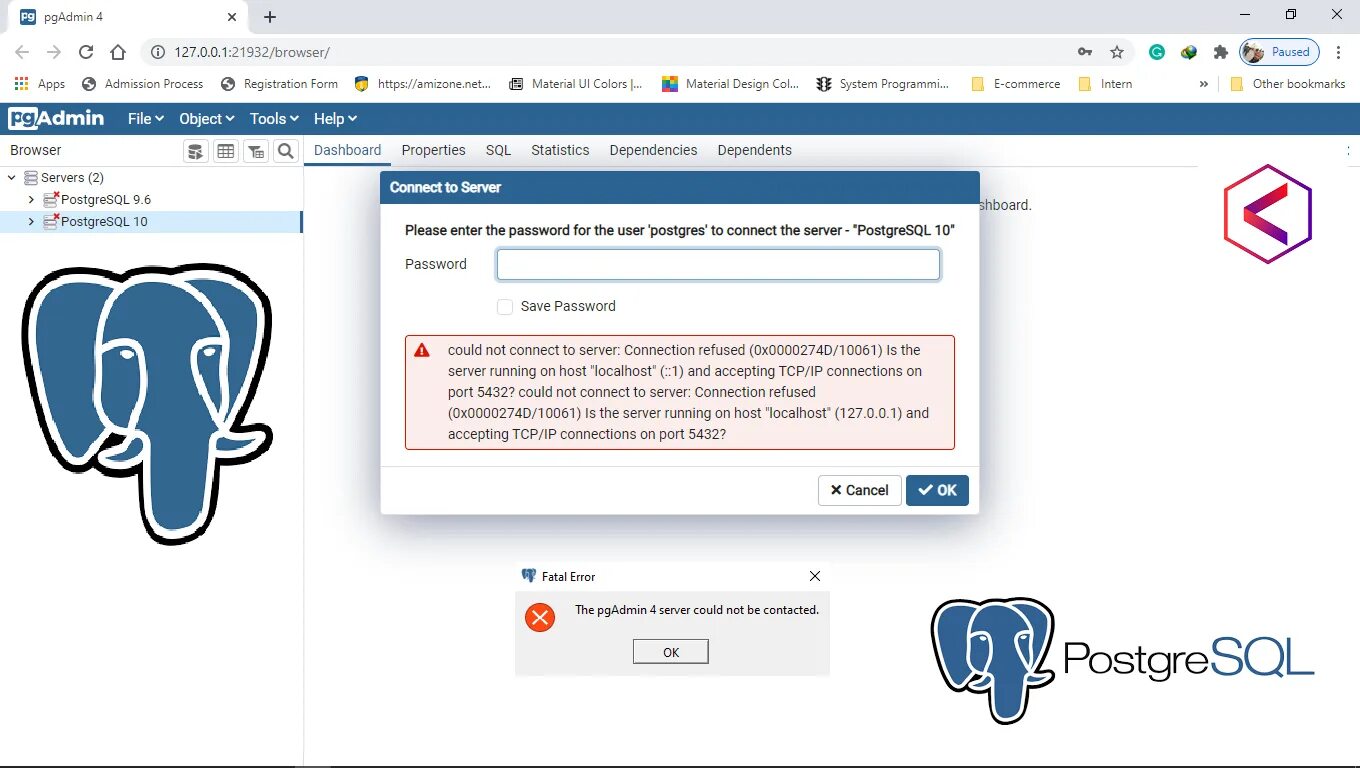Screen dimensions: 1360x768
Task: Collapse the Servers (2) tree node
Action: (12, 177)
